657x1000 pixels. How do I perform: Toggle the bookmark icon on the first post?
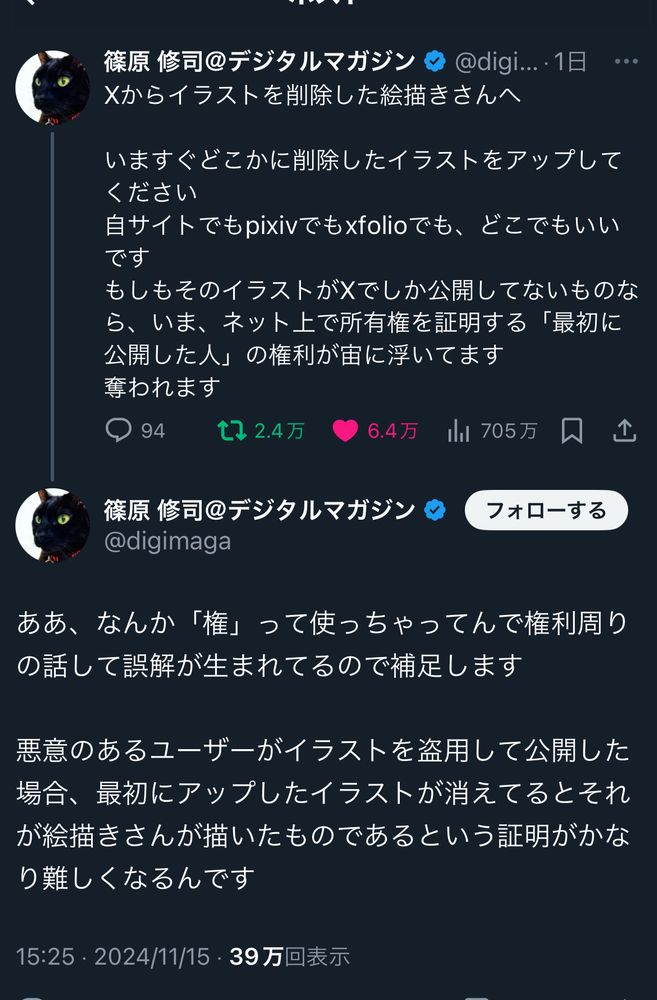click(572, 431)
